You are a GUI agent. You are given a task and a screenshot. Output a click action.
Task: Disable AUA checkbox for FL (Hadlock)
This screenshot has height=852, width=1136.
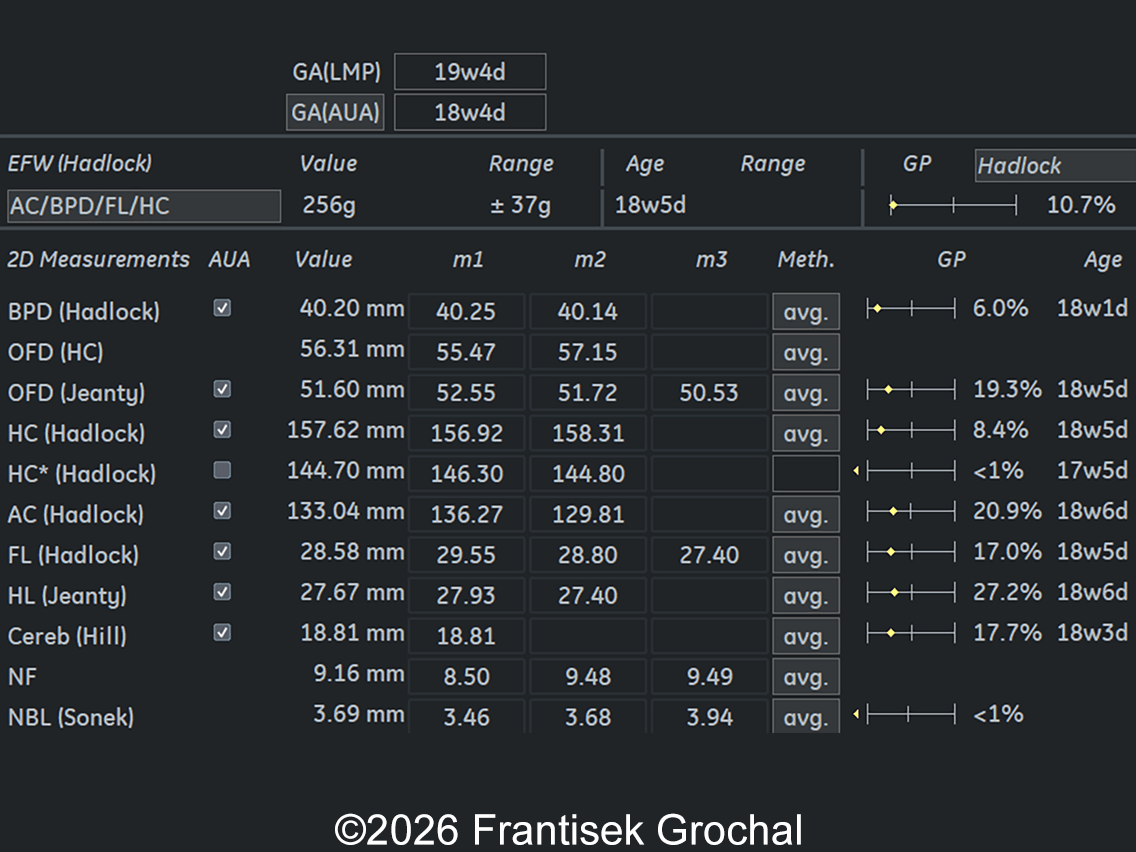click(x=222, y=552)
